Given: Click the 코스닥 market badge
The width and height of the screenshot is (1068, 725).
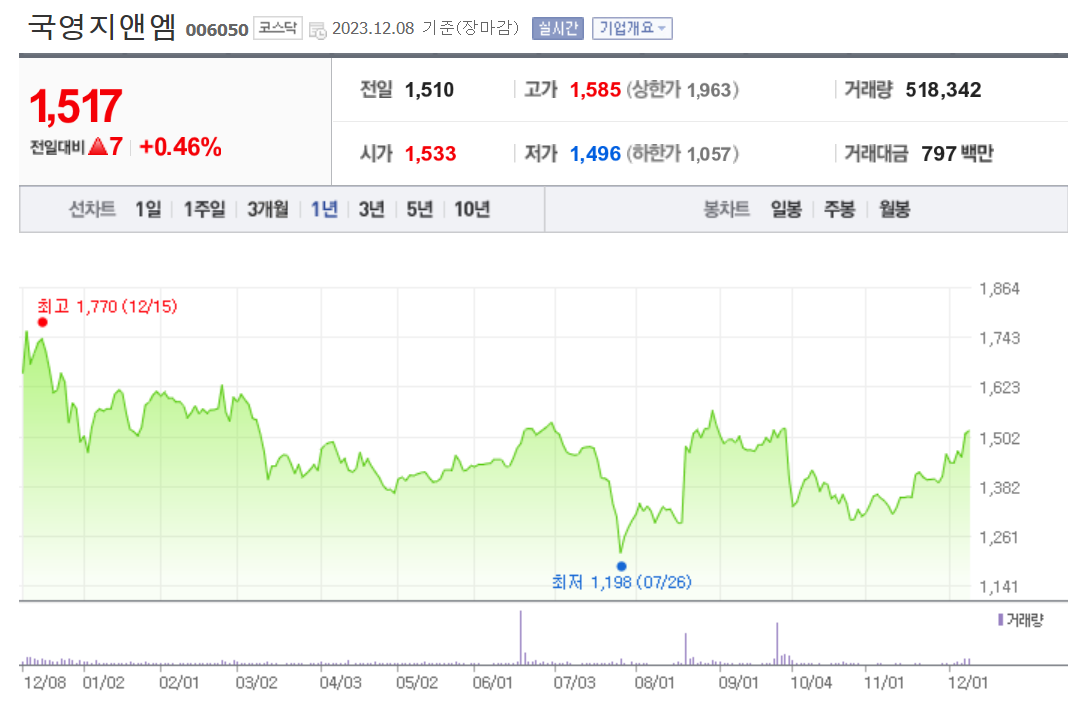Looking at the screenshot, I should 278,28.
